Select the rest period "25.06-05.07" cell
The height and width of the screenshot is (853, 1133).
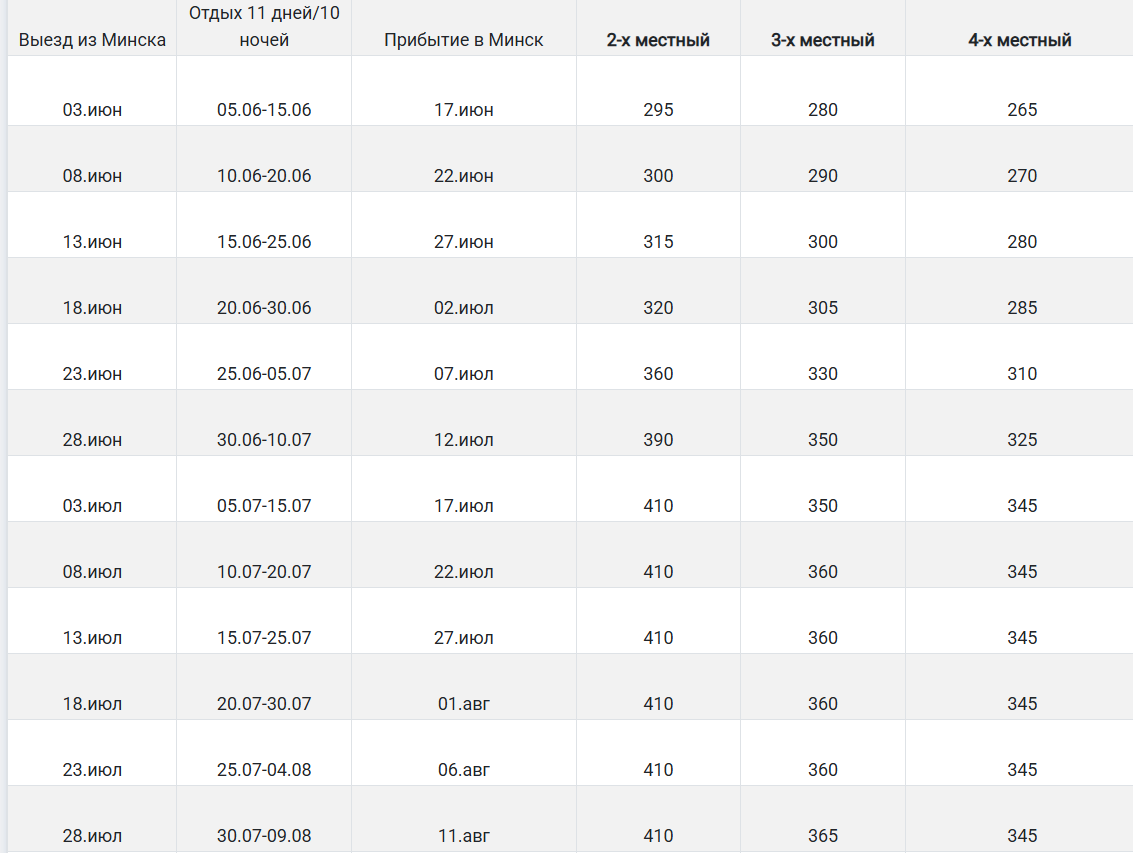[264, 374]
